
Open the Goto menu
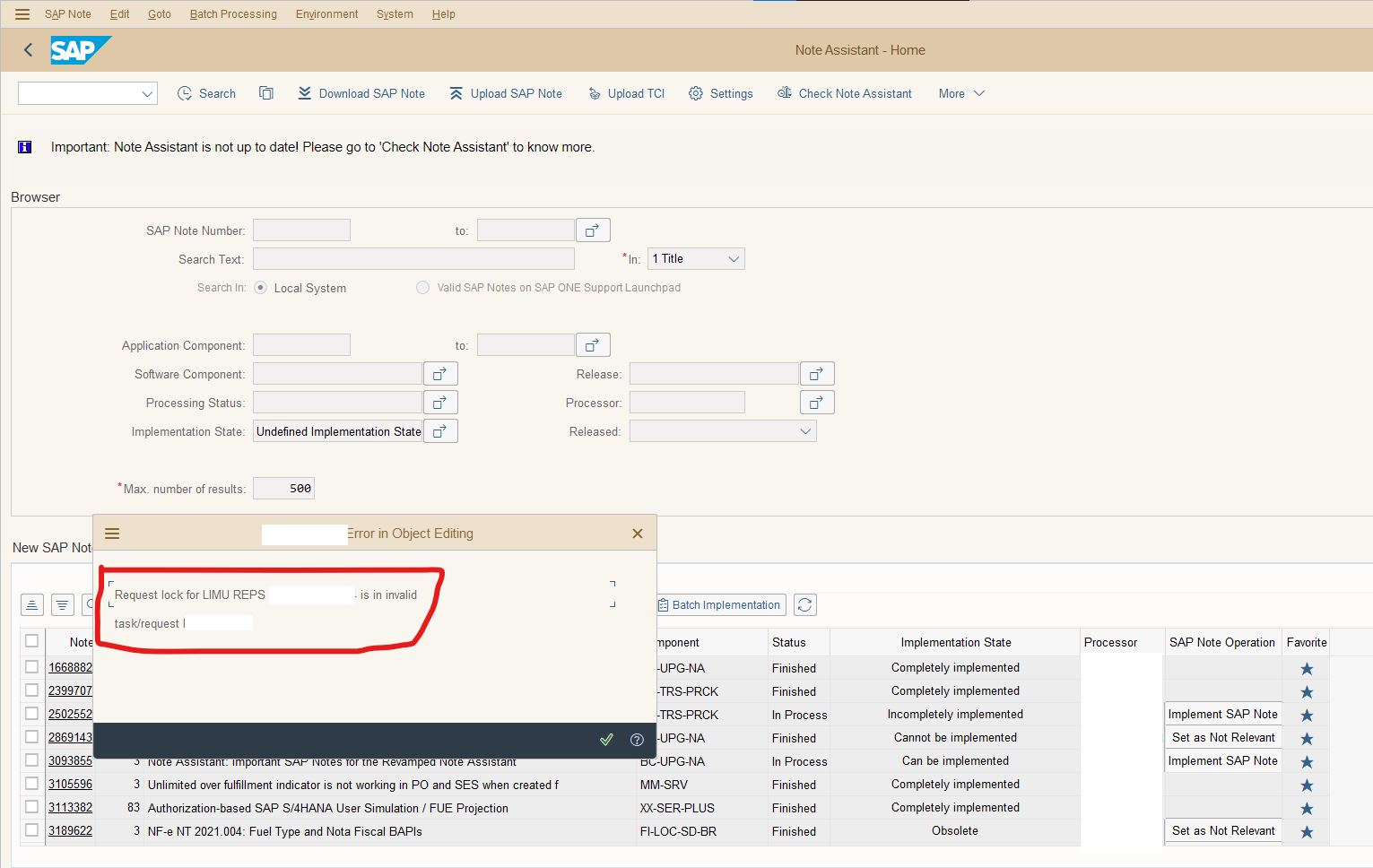click(160, 14)
